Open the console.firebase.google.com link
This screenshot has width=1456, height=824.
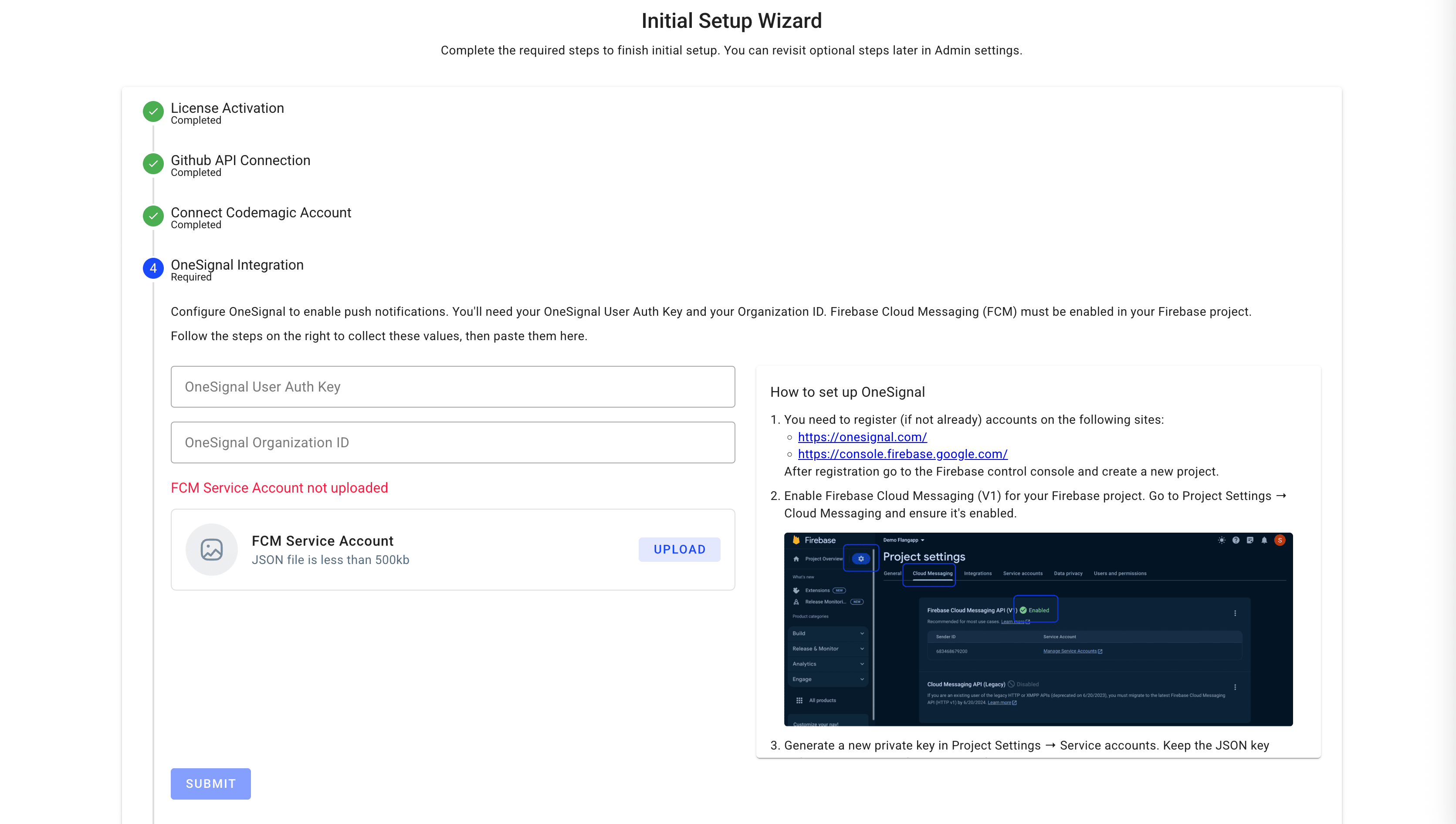(x=902, y=454)
